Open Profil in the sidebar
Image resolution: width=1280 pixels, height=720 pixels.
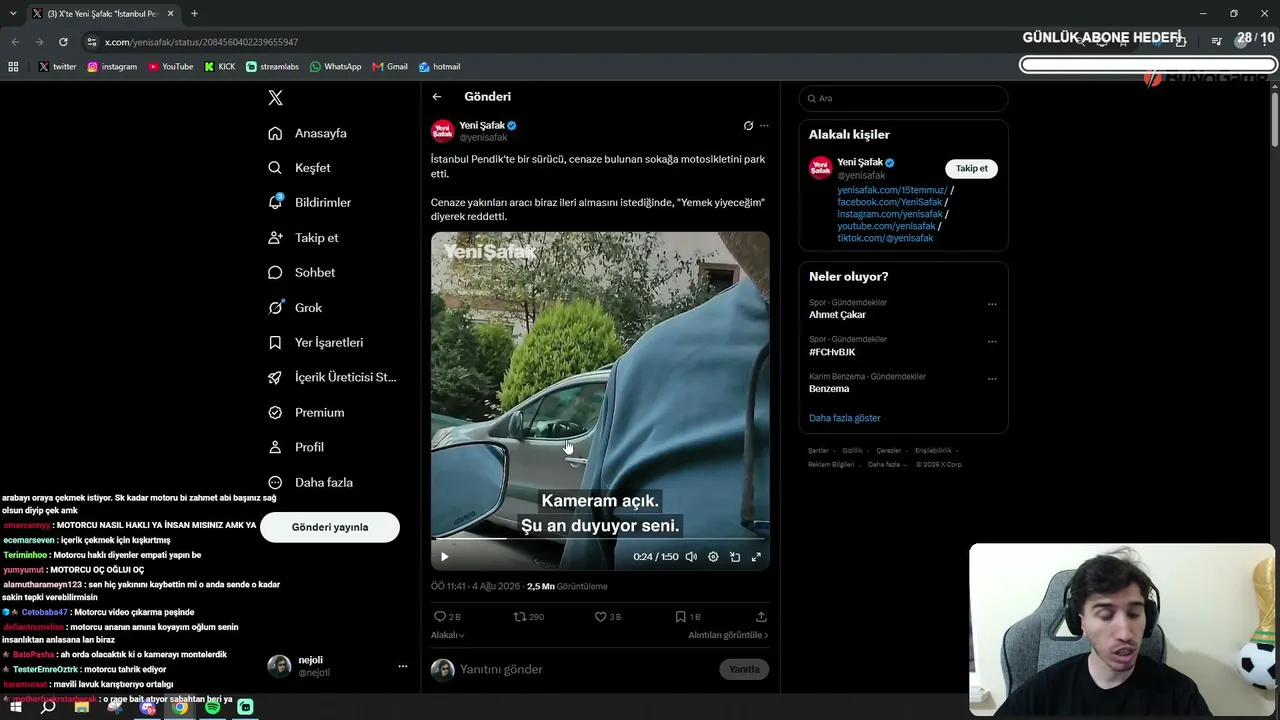[296, 447]
